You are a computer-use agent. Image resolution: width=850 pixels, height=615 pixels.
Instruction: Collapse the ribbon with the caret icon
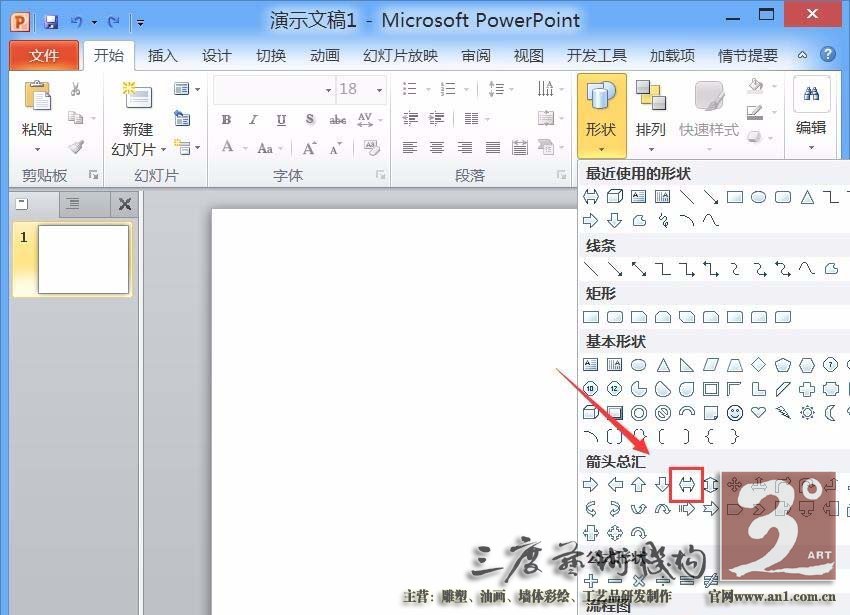tap(802, 55)
